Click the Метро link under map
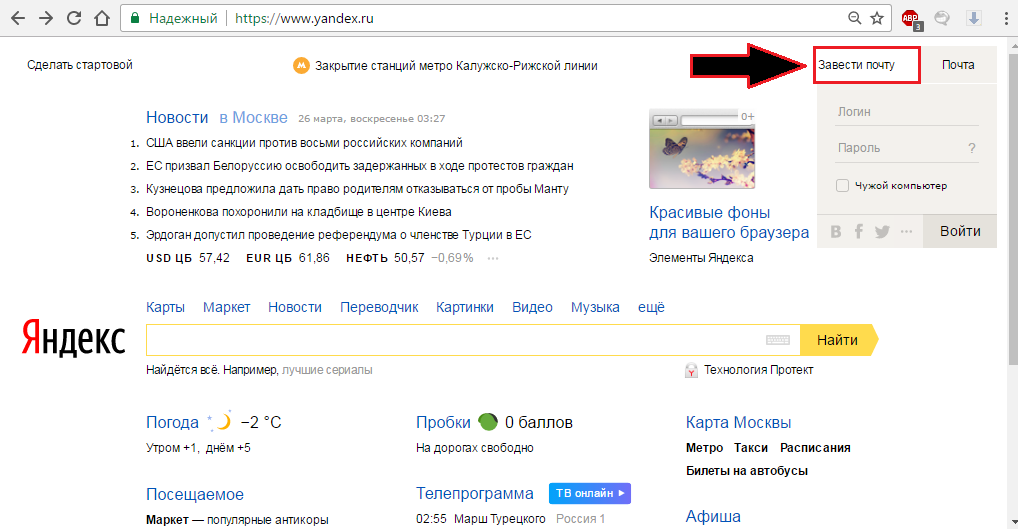Image resolution: width=1018 pixels, height=529 pixels. tap(704, 448)
